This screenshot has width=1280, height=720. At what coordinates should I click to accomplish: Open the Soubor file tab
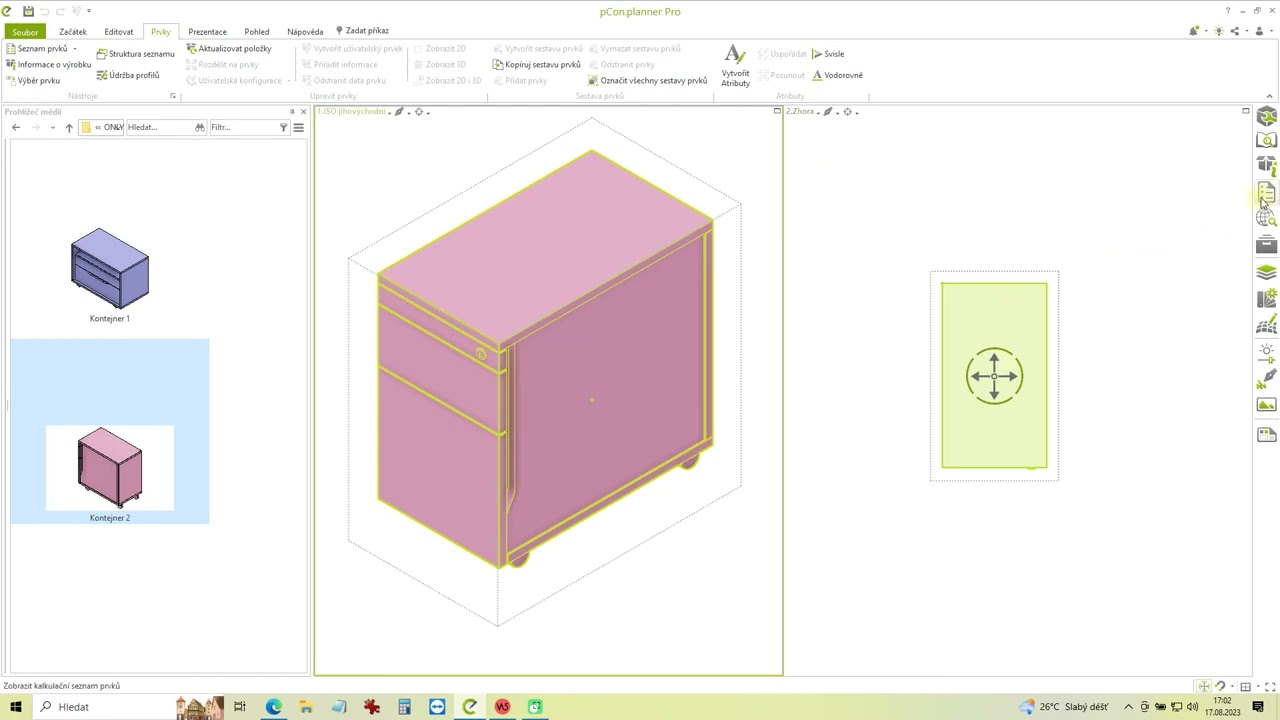click(25, 32)
